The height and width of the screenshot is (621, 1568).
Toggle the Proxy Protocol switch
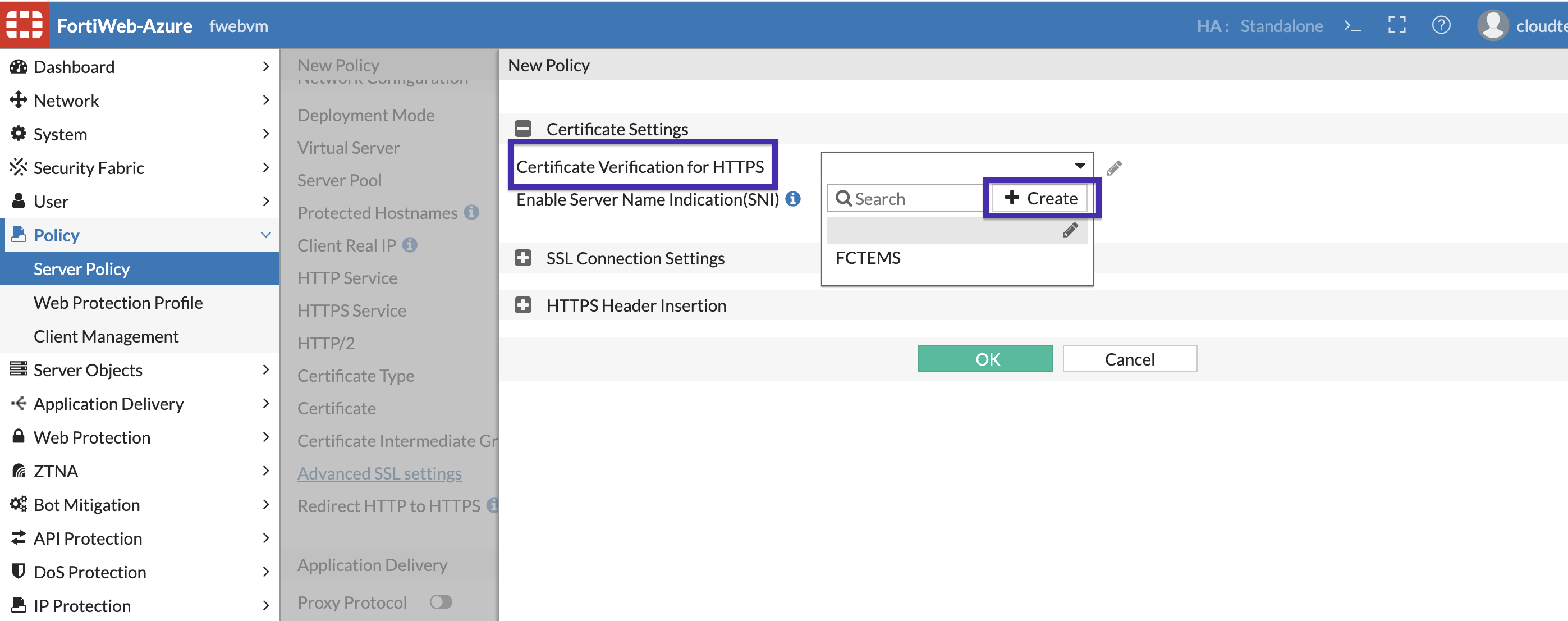[x=441, y=601]
